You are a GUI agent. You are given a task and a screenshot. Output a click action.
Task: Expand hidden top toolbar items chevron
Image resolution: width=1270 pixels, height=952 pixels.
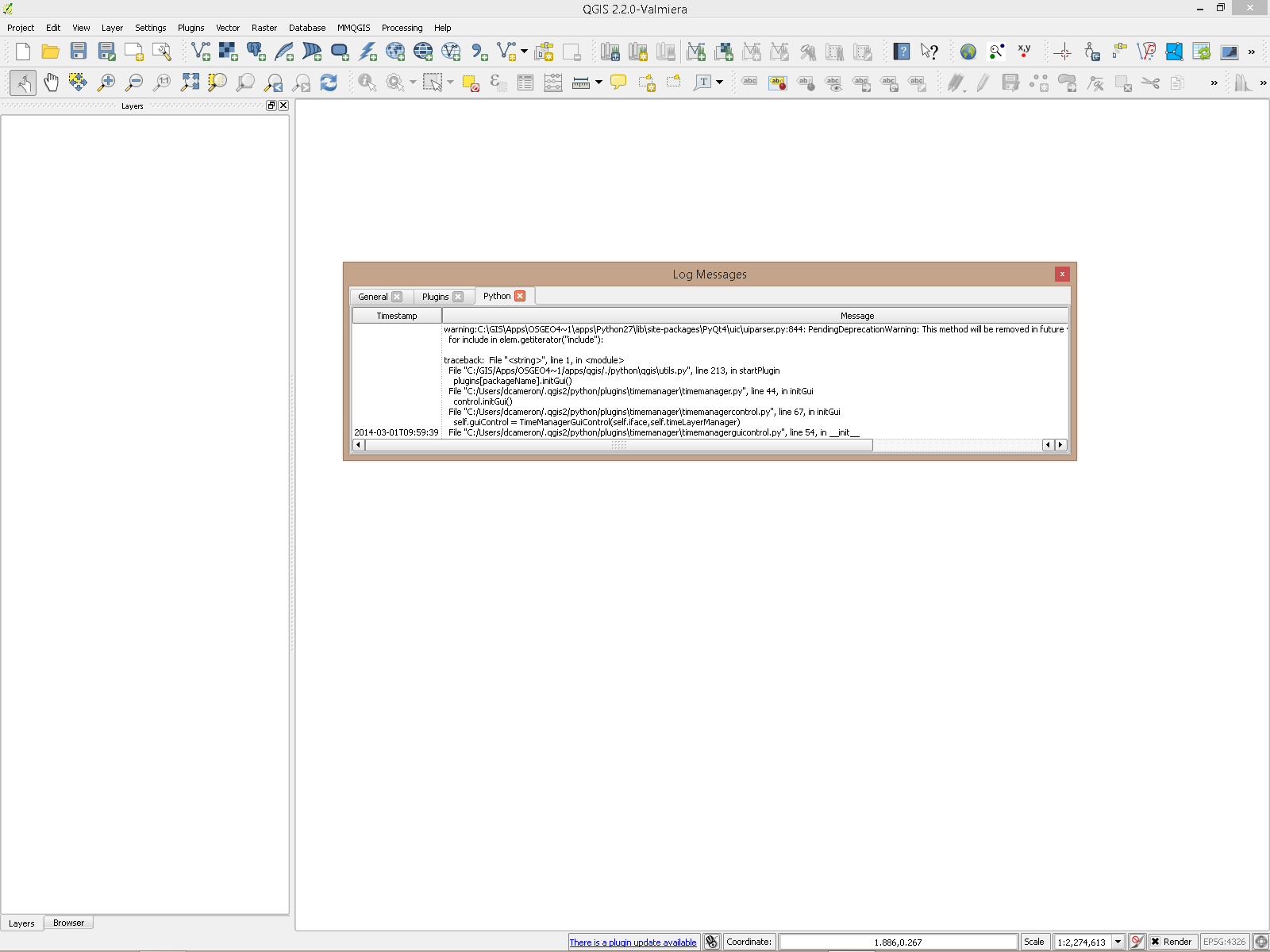[x=1252, y=52]
